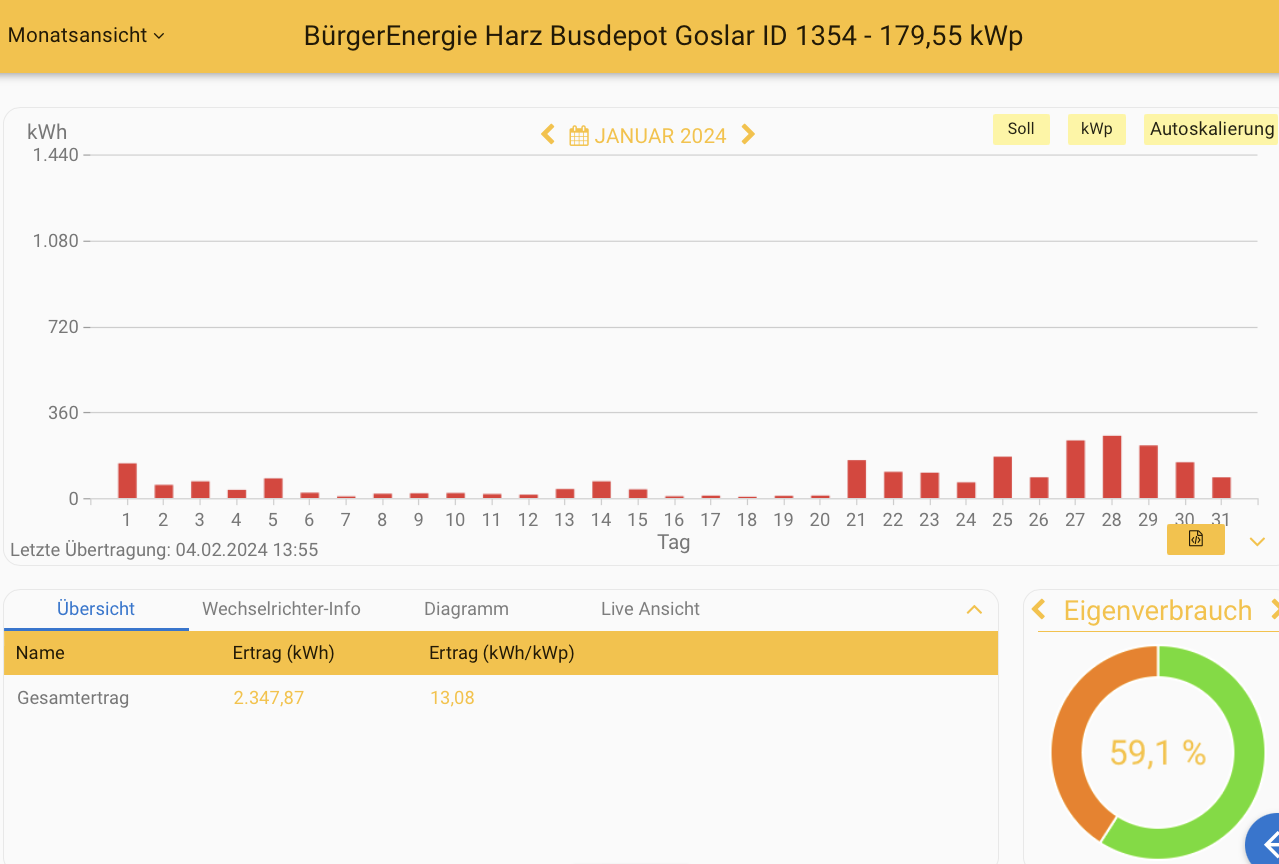Click the export file icon button
Image resolution: width=1279 pixels, height=864 pixels.
coord(1195,540)
